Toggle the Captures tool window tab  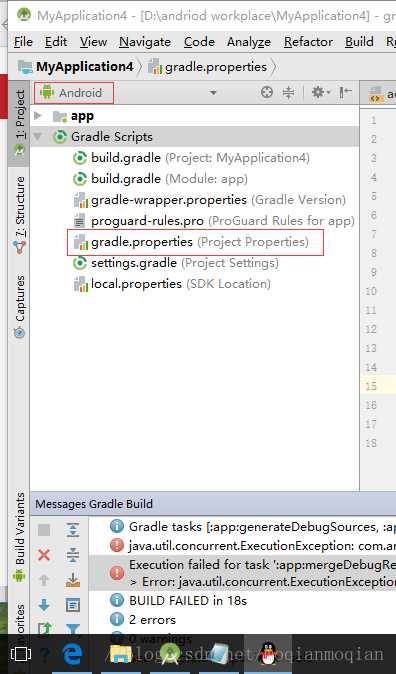pyautogui.click(x=19, y=307)
